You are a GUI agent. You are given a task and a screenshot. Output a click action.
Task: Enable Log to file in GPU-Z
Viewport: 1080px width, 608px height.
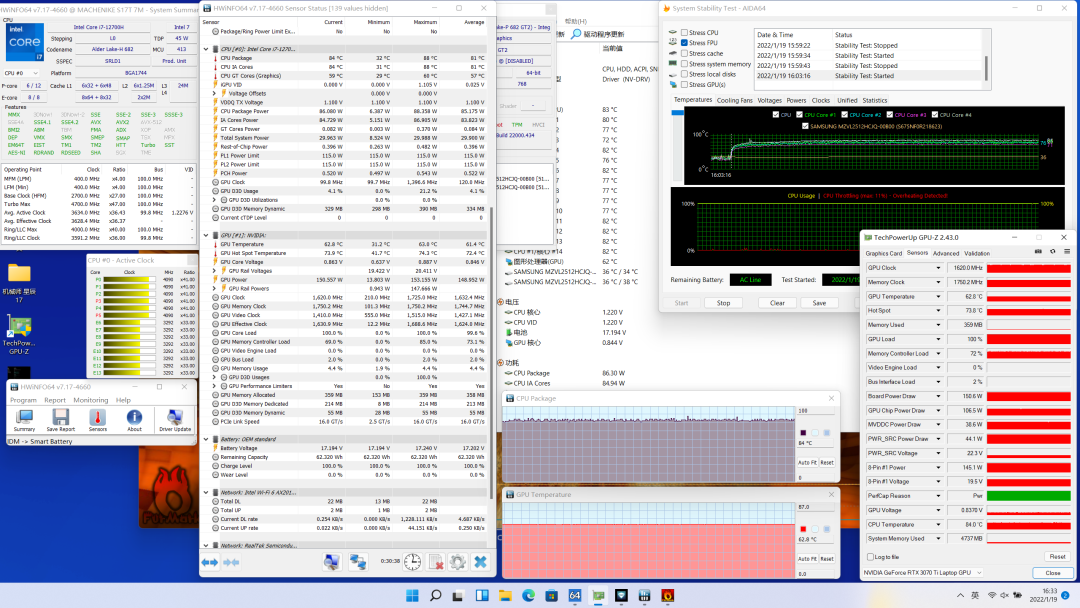[x=870, y=557]
